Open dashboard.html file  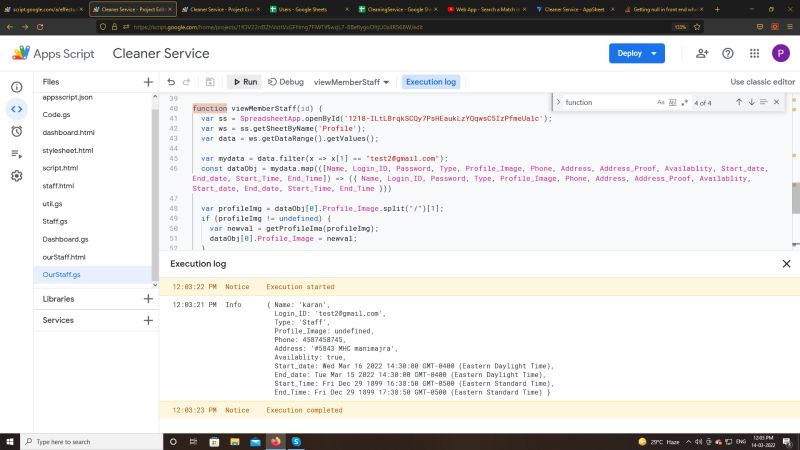click(68, 133)
